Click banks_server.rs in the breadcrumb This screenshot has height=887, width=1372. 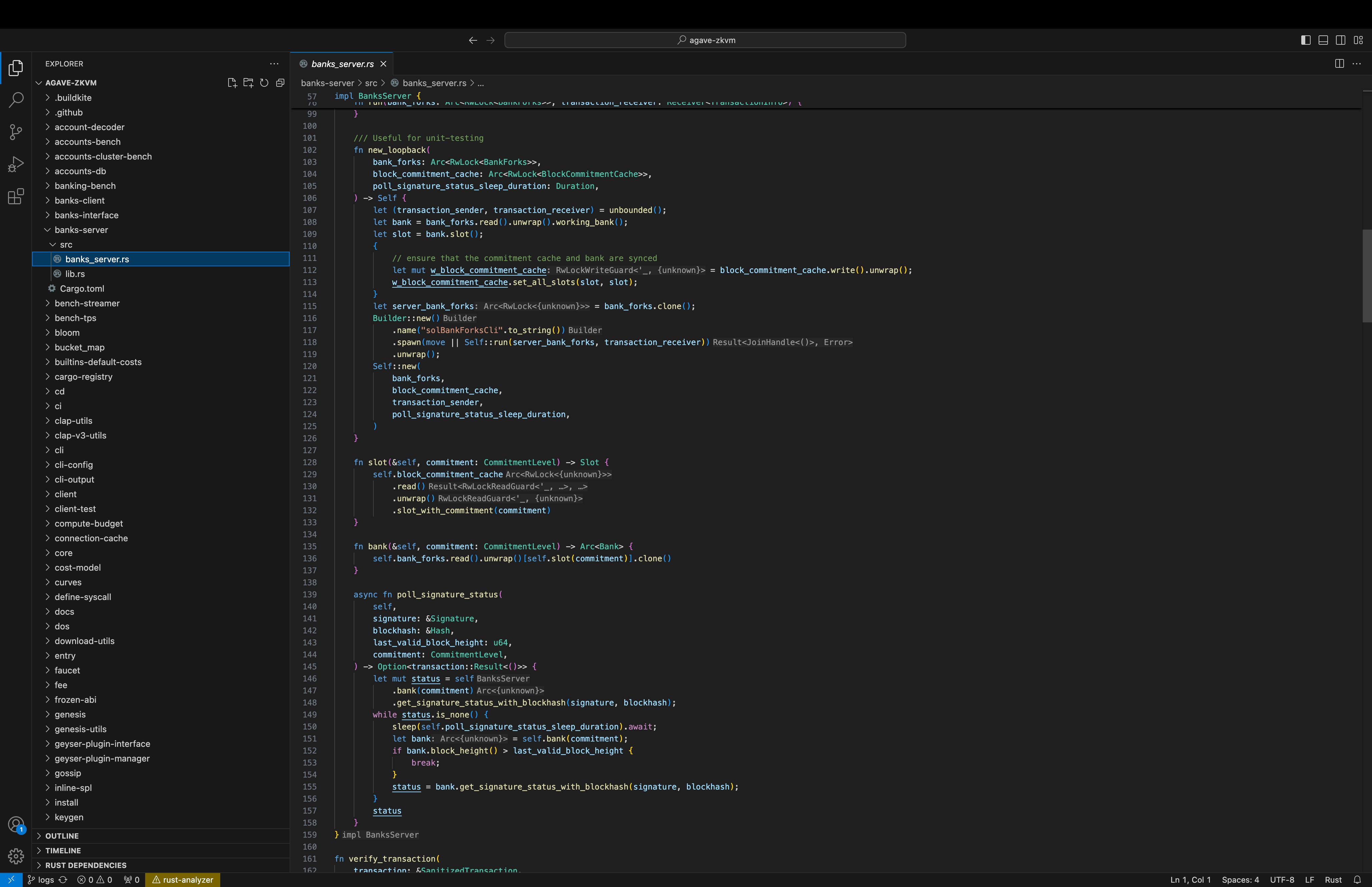pyautogui.click(x=434, y=83)
